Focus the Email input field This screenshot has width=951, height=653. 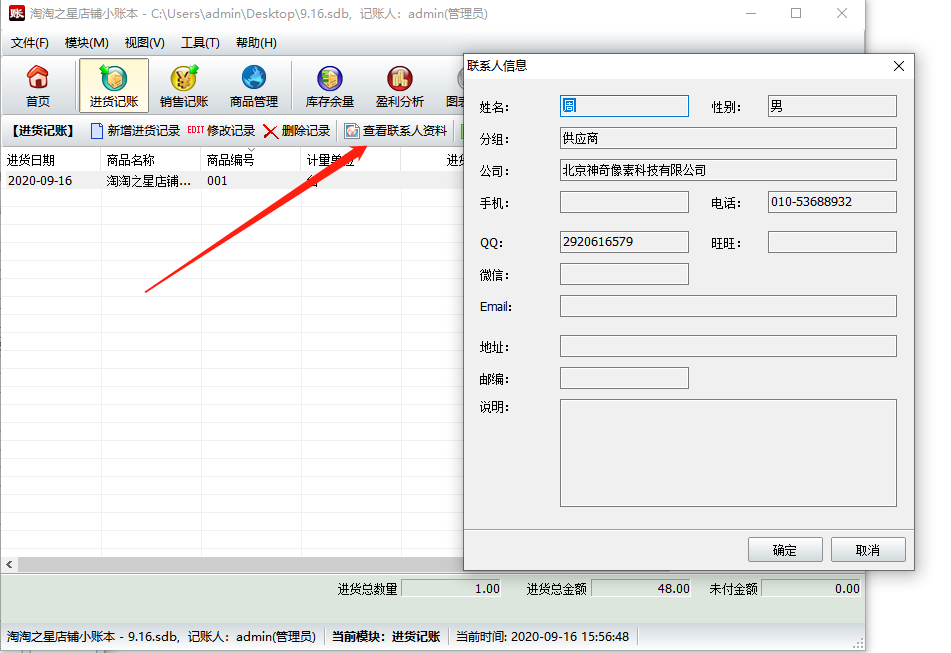[x=728, y=306]
